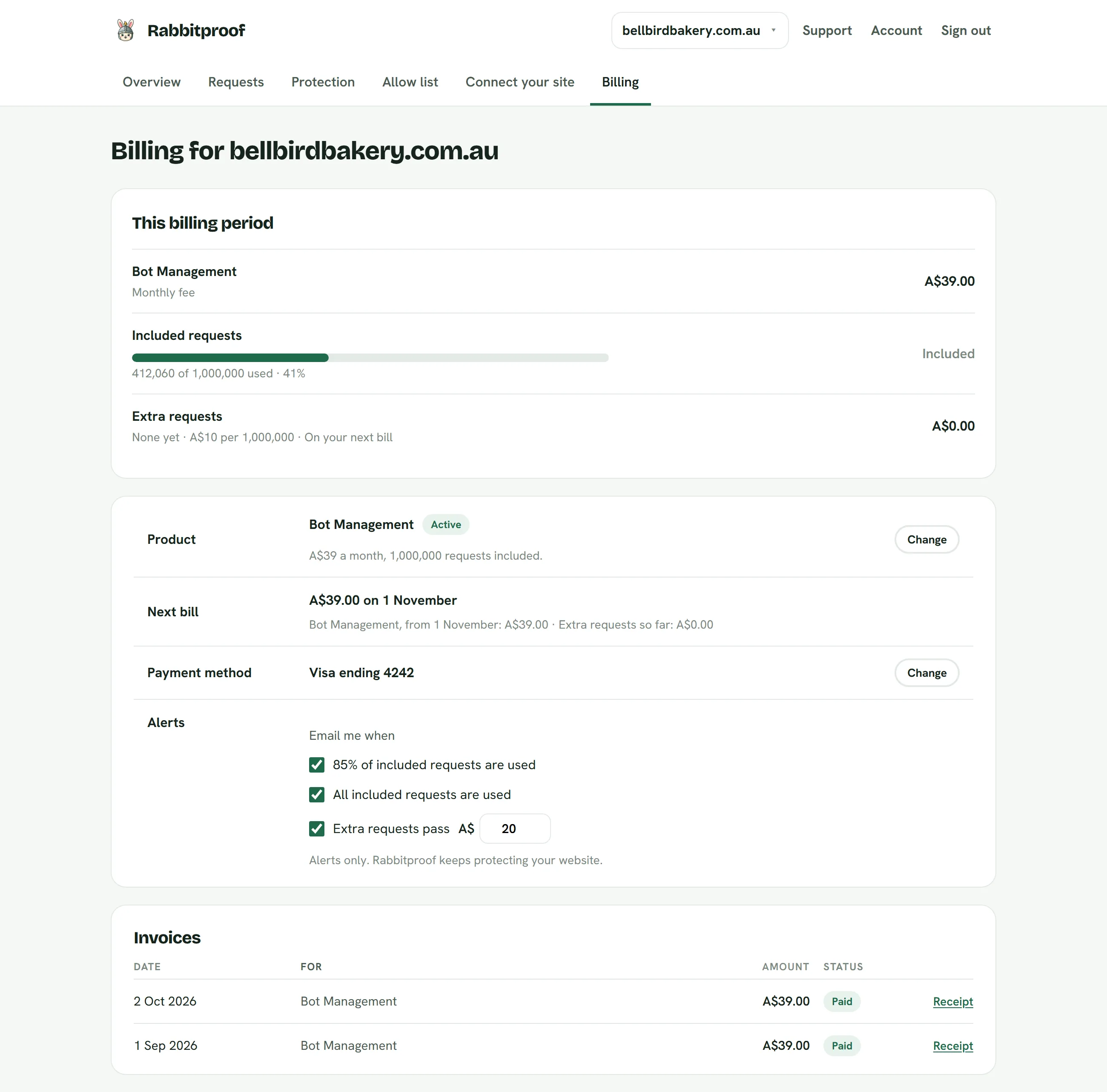Image resolution: width=1107 pixels, height=1092 pixels.
Task: Click the STATUS column header
Action: pos(843,967)
